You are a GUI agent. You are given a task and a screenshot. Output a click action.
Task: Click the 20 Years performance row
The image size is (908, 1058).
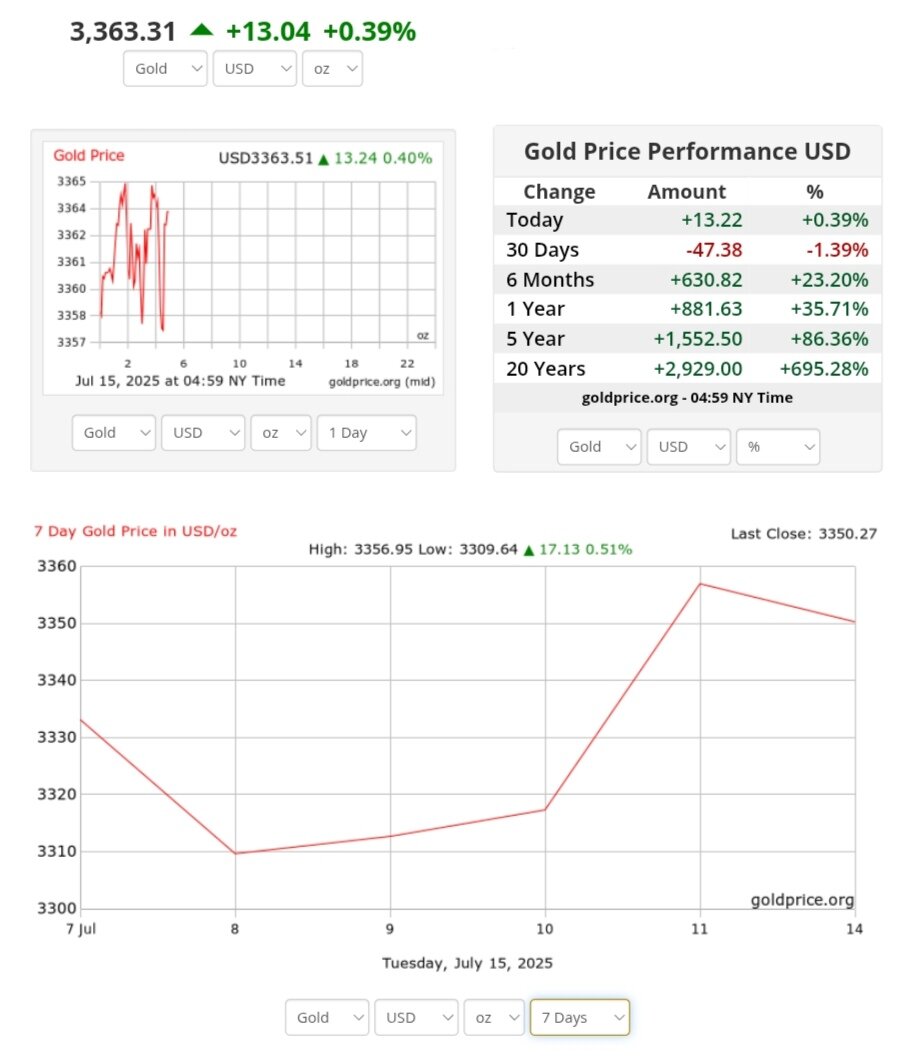tap(687, 369)
